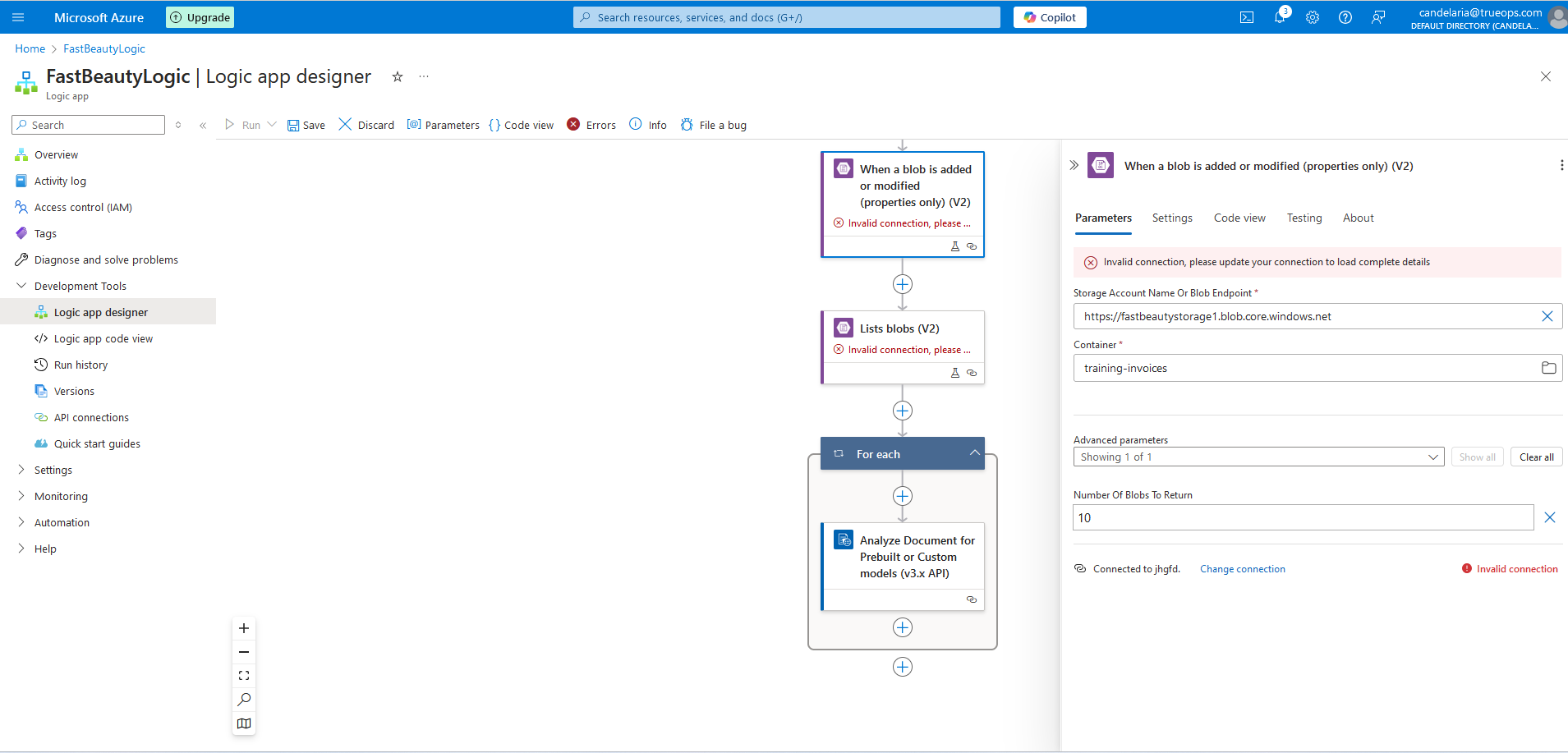Collapse the trigger details panel
Image resolution: width=1568 pixels, height=753 pixels.
pos(1074,165)
